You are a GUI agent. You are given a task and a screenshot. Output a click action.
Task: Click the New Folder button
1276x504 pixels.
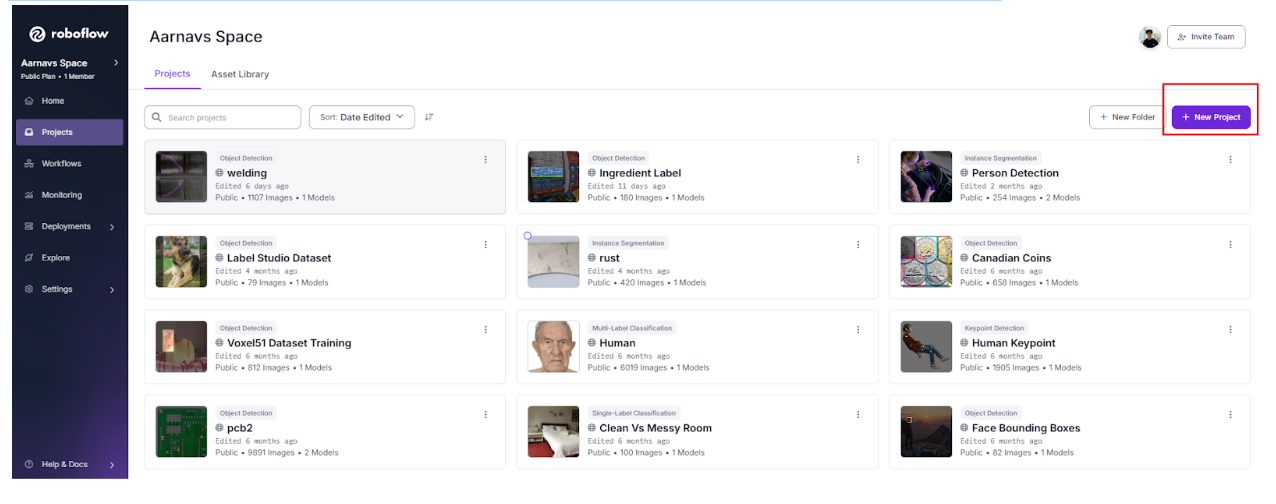[x=1125, y=117]
